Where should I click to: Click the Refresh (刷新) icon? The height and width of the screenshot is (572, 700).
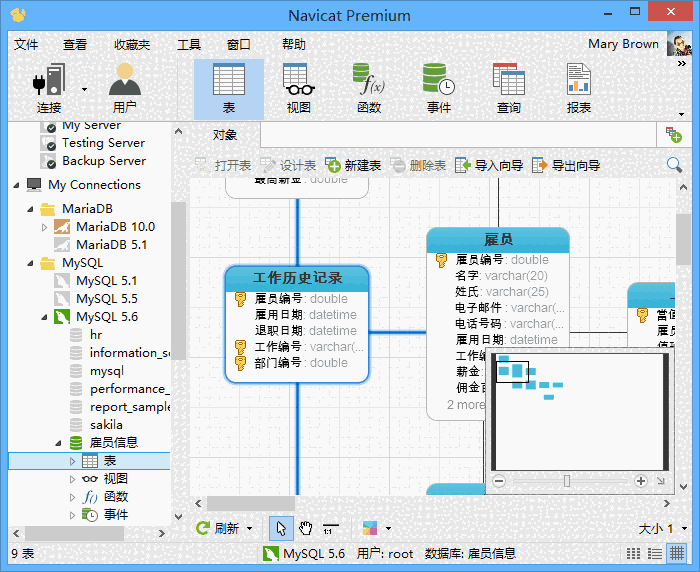click(x=203, y=528)
